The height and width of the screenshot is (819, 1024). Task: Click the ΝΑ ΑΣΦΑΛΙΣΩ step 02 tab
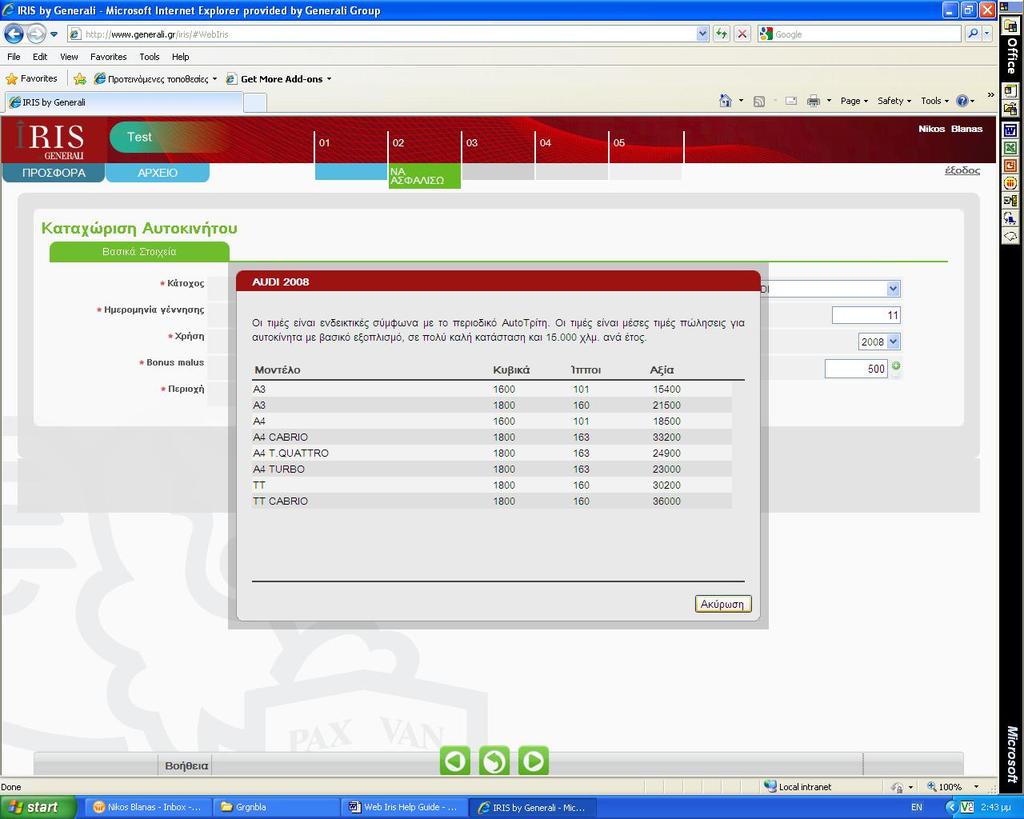[424, 175]
